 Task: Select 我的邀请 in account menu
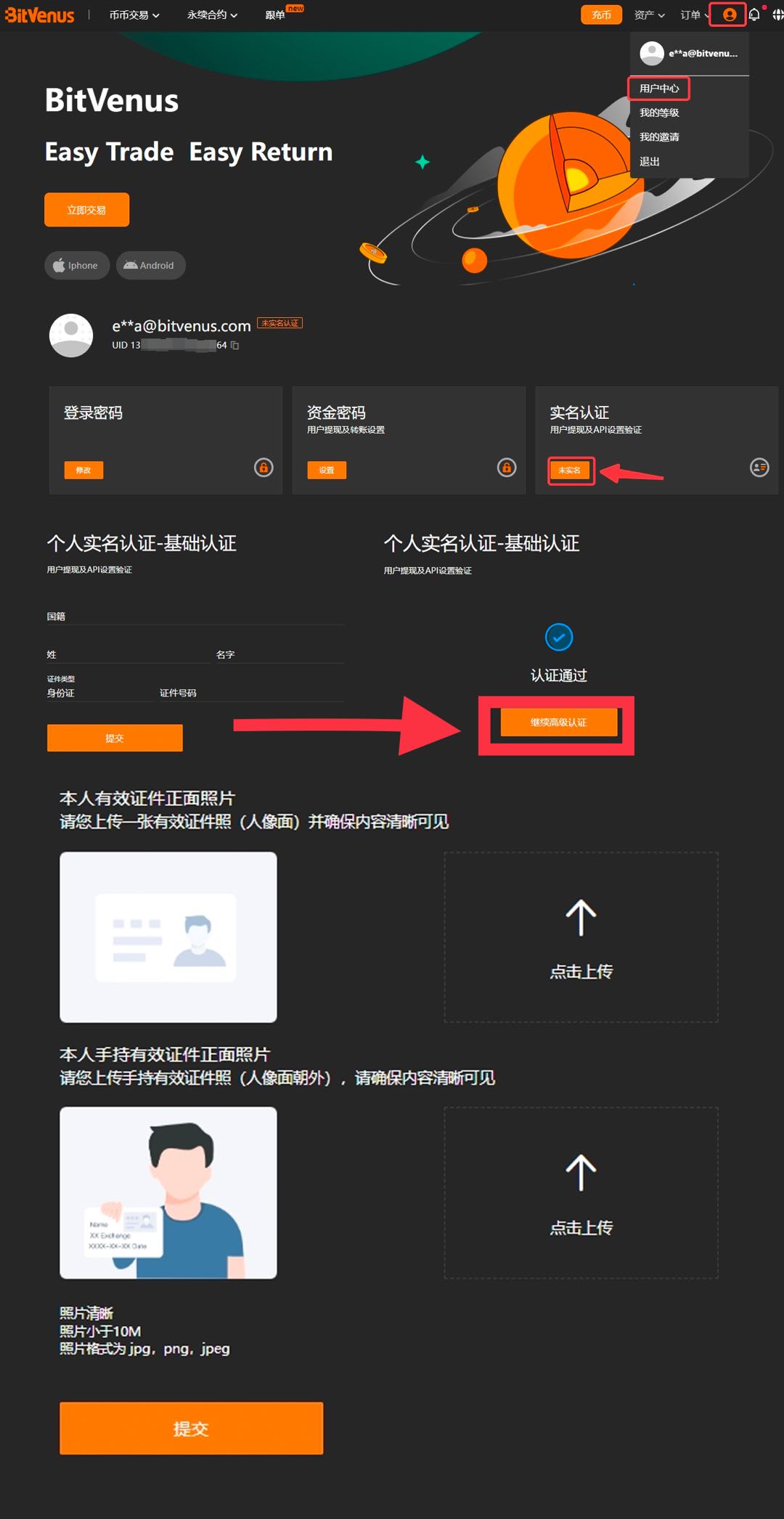coord(659,137)
